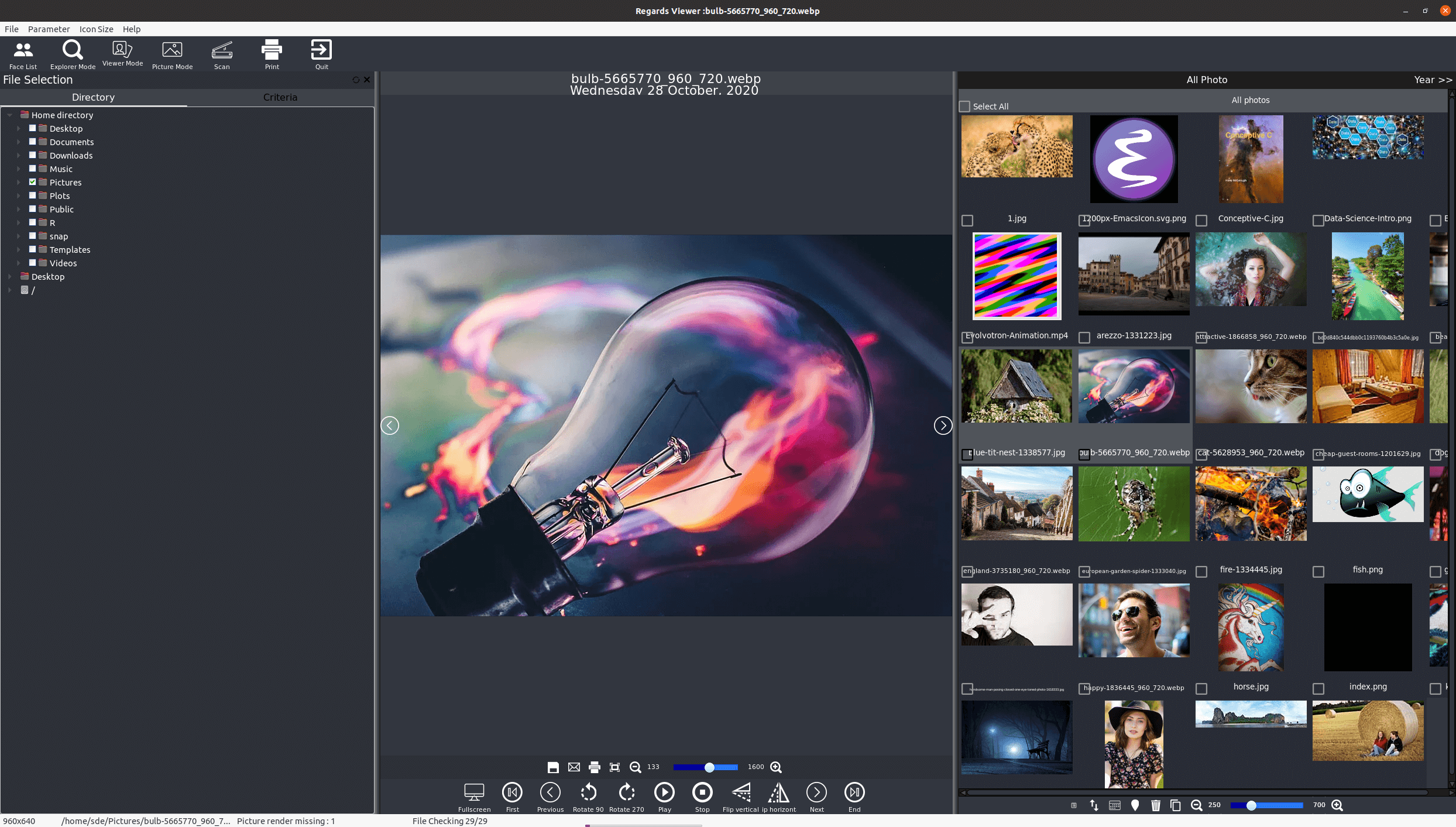Start slideshow with Play
Viewport: 1456px width, 827px height.
click(x=664, y=798)
